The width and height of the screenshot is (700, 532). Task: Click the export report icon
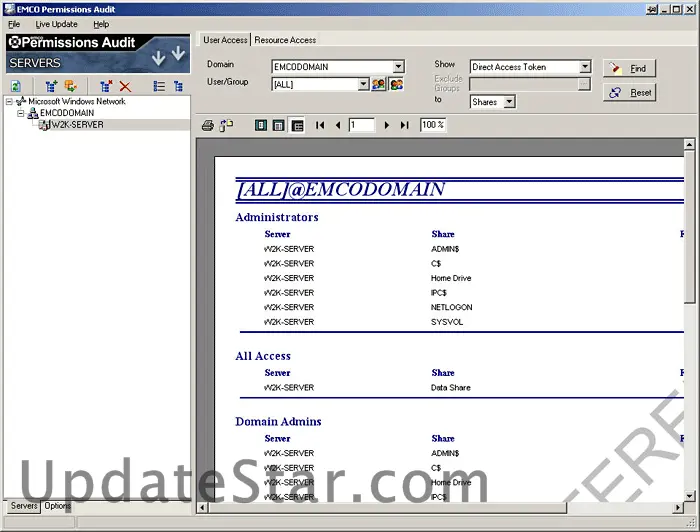click(226, 125)
